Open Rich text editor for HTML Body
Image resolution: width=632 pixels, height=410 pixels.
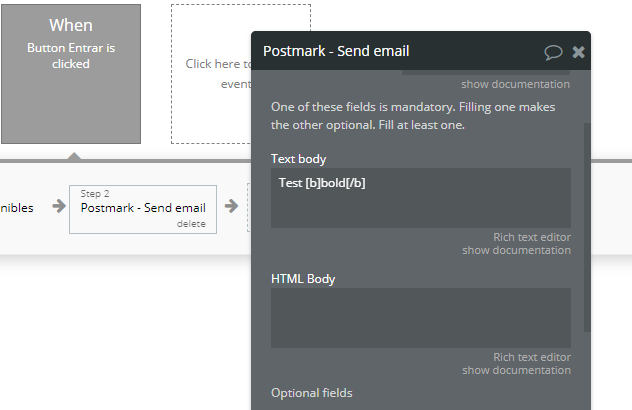[x=531, y=357]
